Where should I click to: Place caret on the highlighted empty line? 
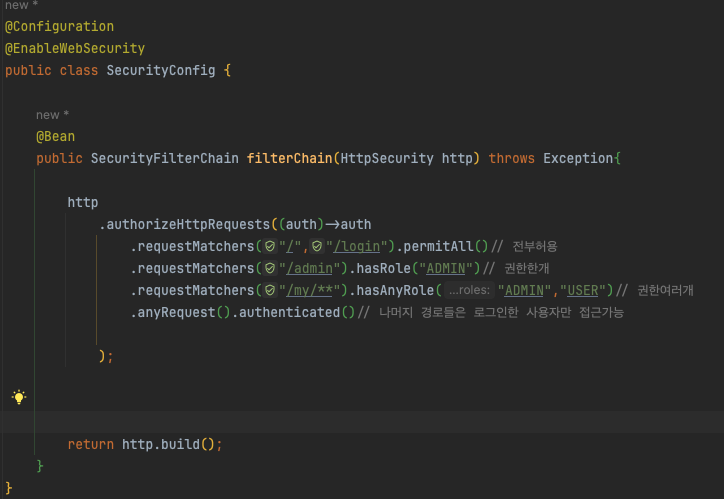coord(363,422)
